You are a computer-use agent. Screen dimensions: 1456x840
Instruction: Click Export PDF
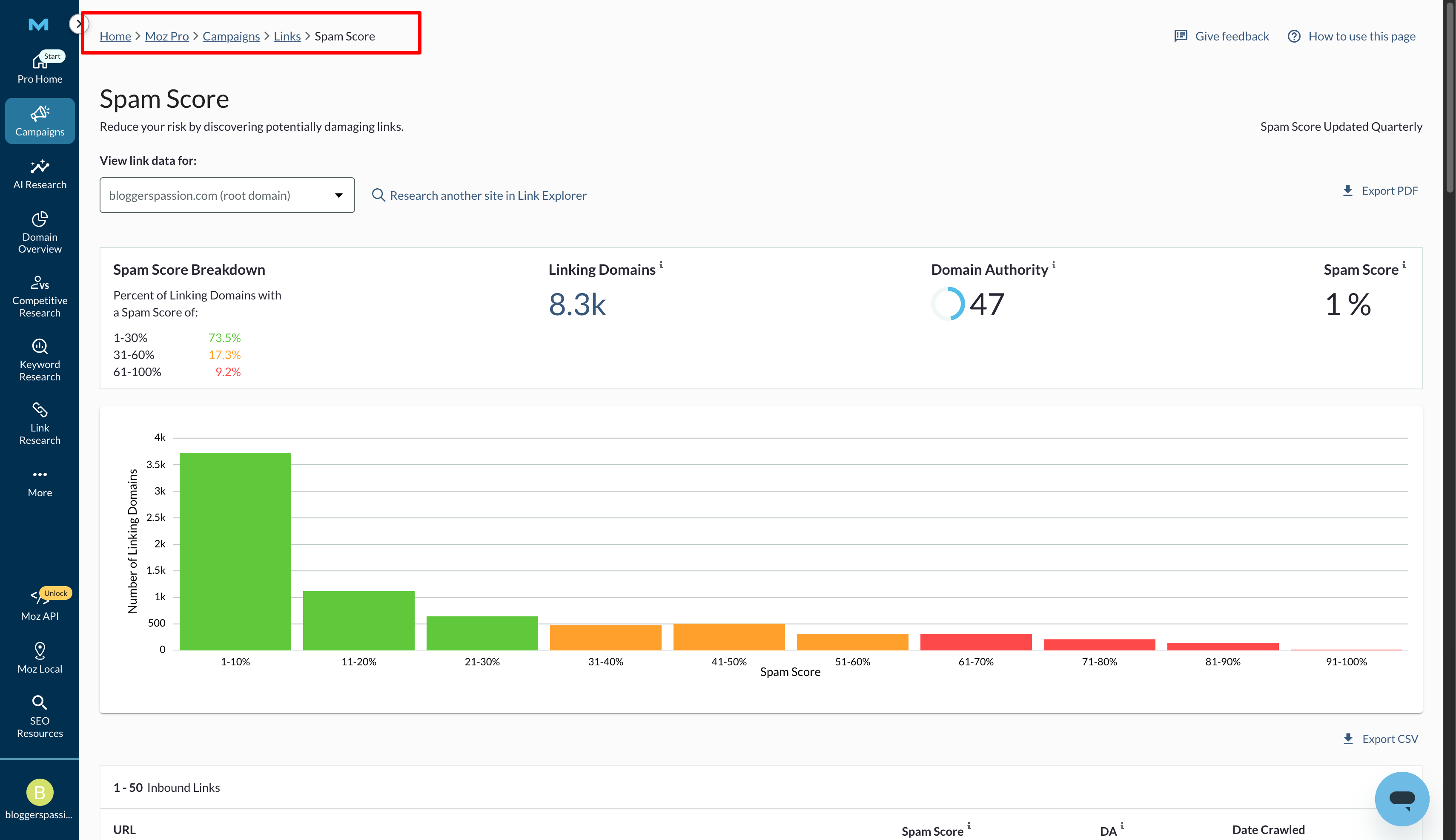[1379, 190]
